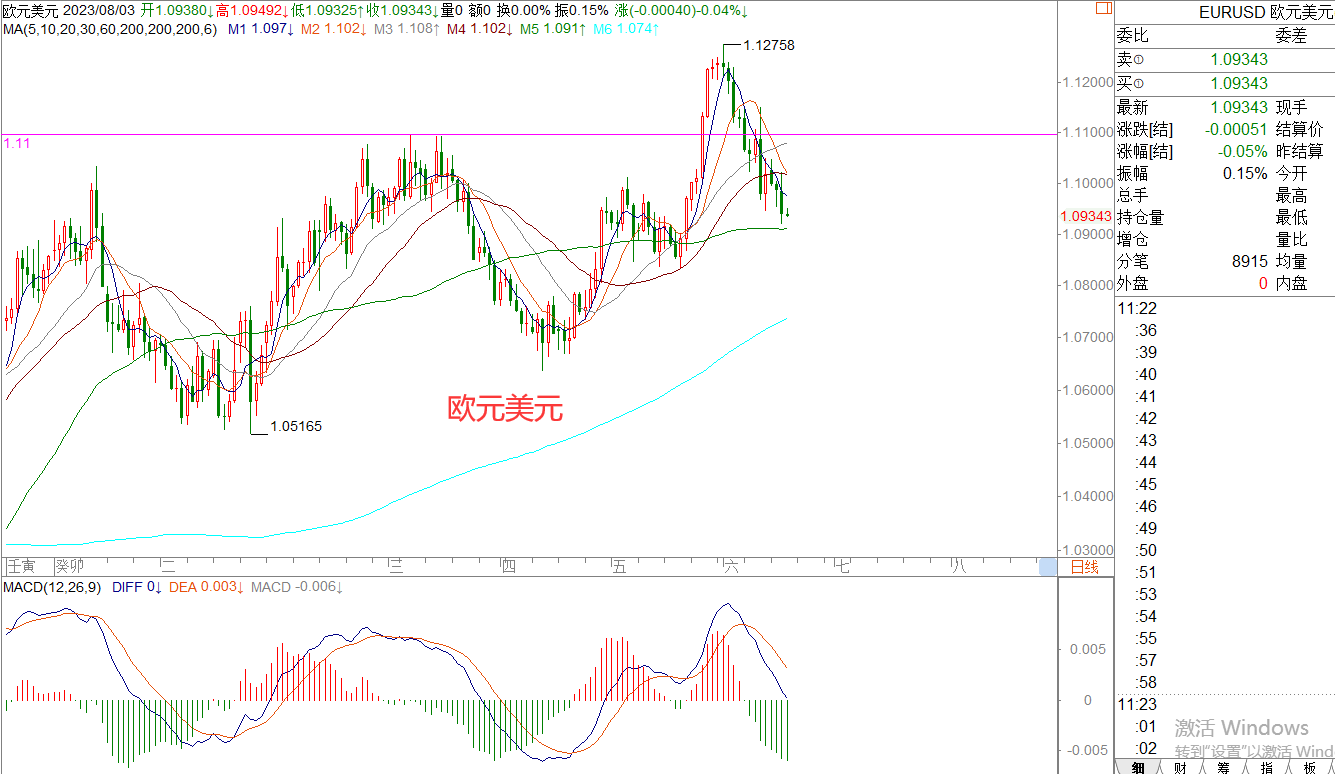Click the DEA 0.003 value label
This screenshot has width=1335, height=774.
(206, 587)
